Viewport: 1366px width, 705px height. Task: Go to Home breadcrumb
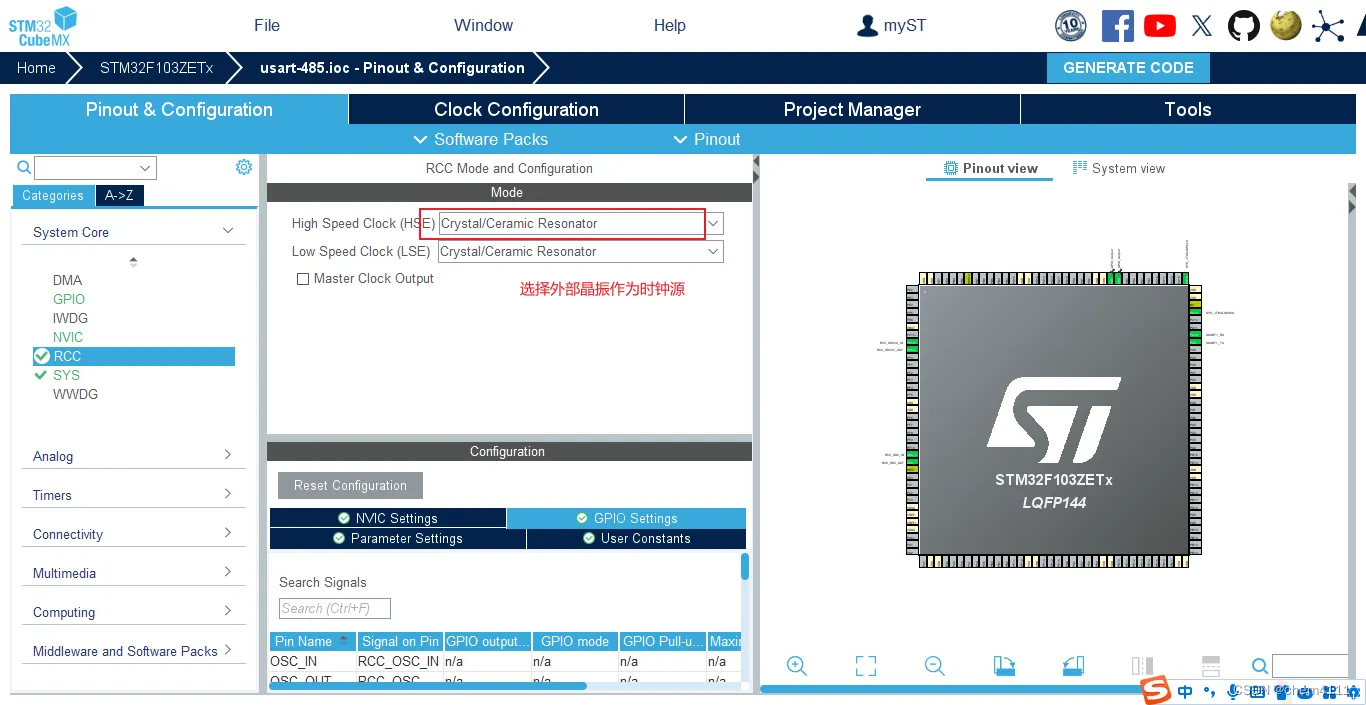(36, 68)
